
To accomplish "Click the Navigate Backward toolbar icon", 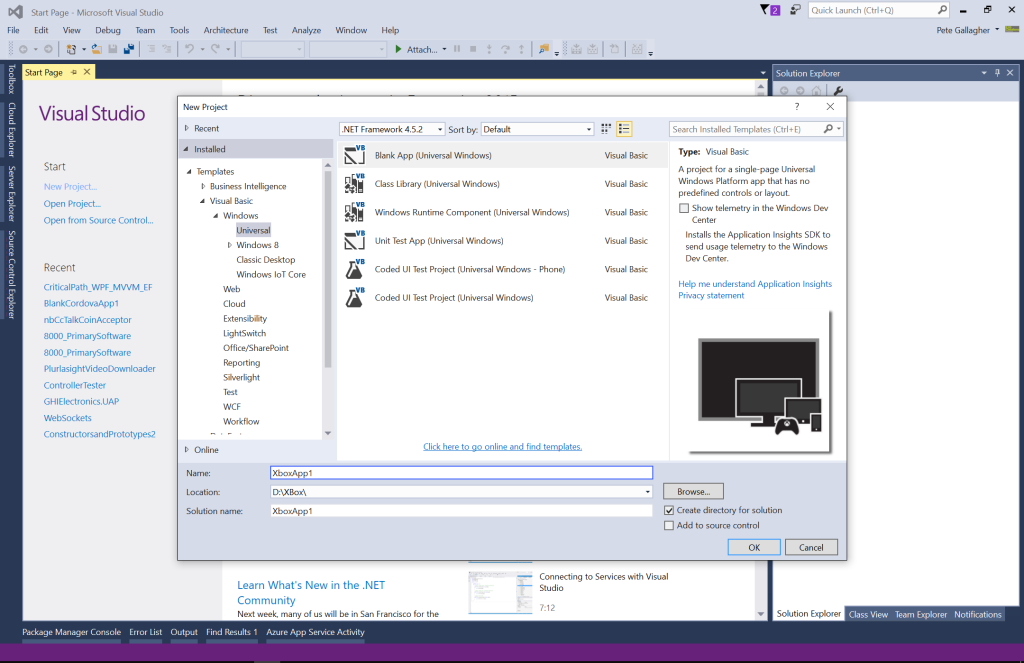I will point(24,49).
